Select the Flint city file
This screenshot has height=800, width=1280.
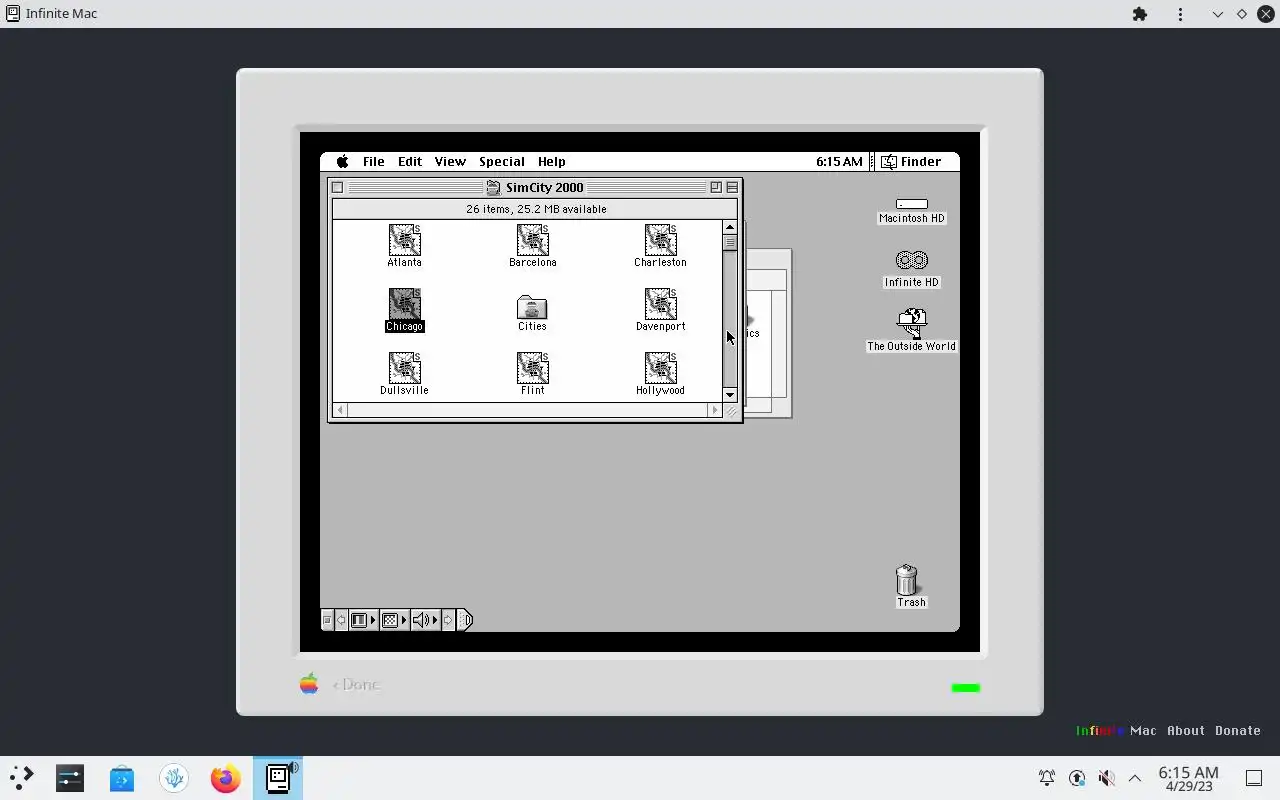[532, 368]
